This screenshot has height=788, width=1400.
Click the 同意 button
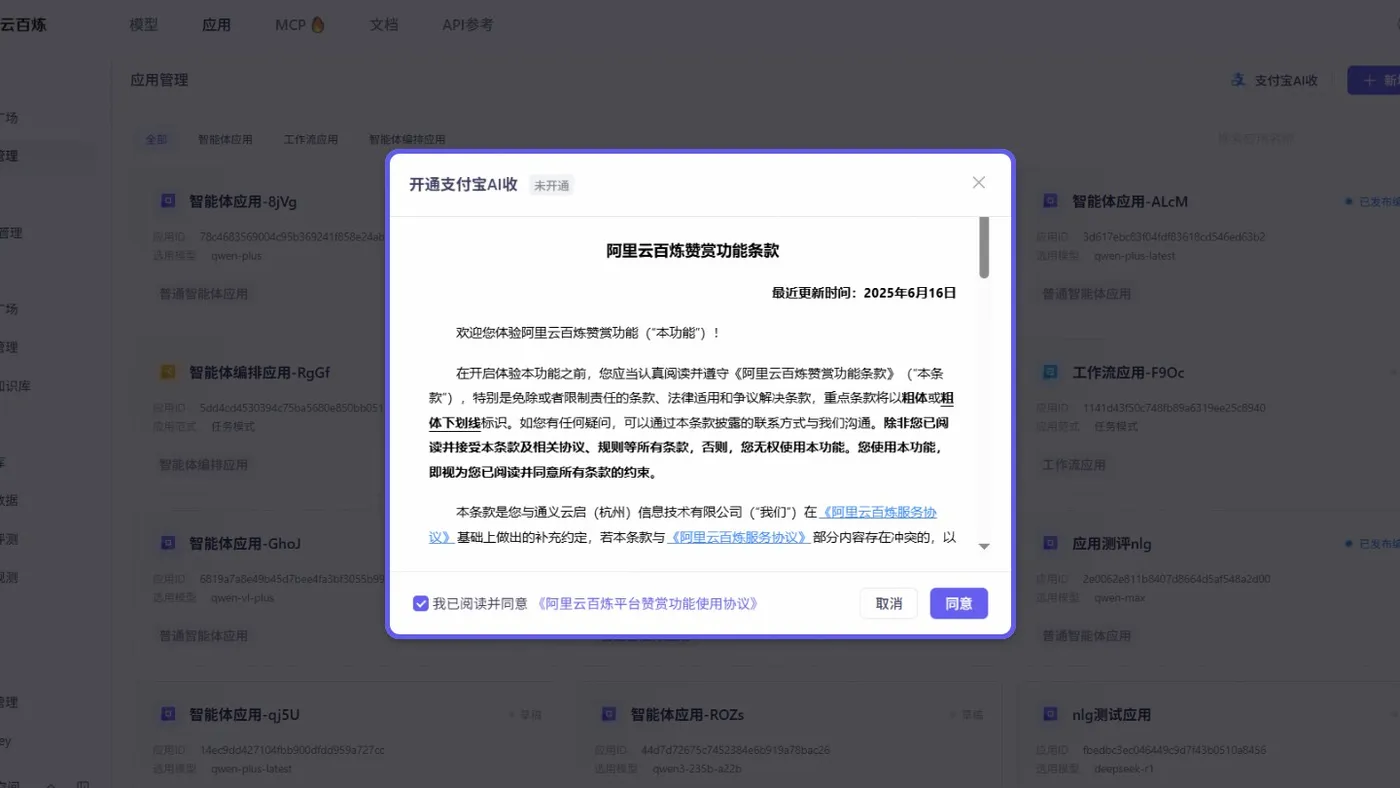pyautogui.click(x=959, y=604)
